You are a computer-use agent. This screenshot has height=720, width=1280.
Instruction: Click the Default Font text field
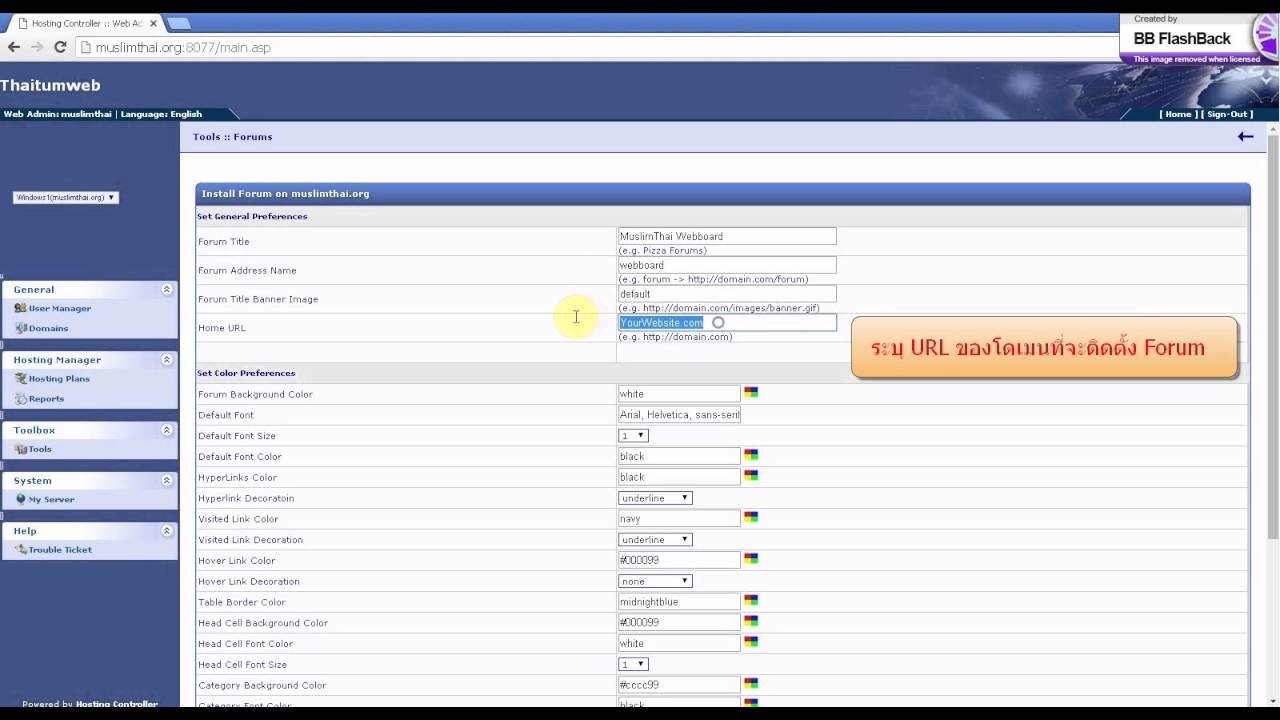tap(679, 415)
